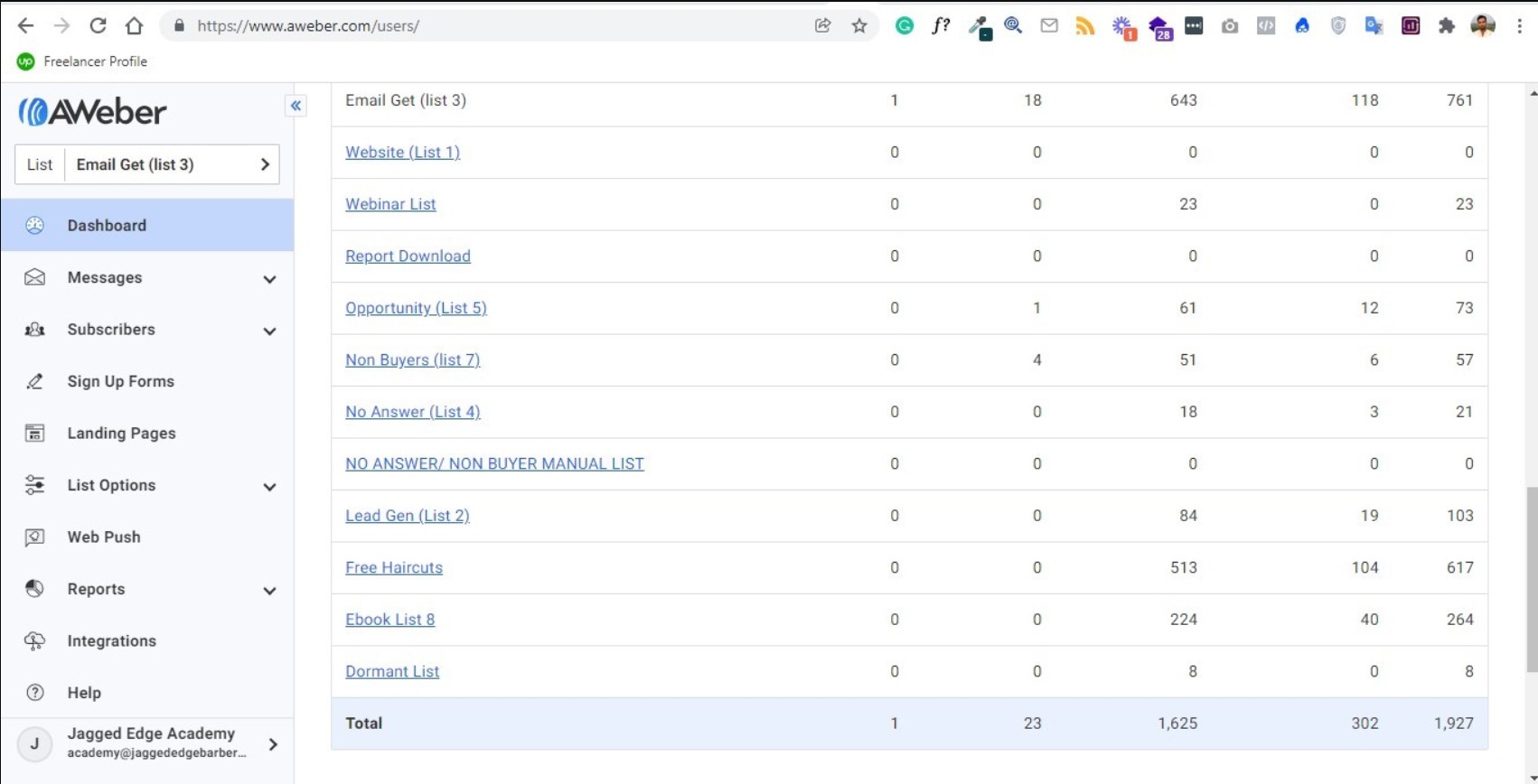This screenshot has width=1538, height=784.
Task: Click the Web Push icon
Action: 34,537
